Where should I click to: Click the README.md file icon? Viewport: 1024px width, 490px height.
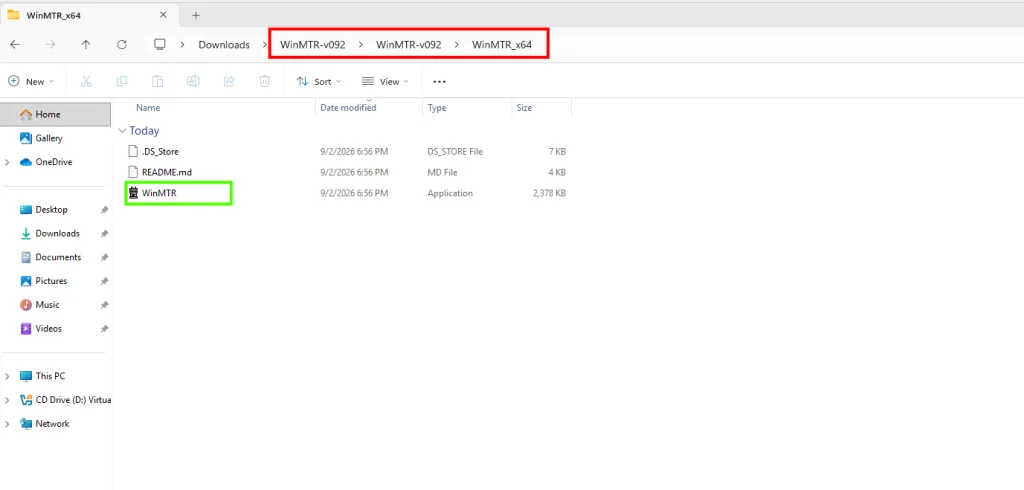pyautogui.click(x=134, y=172)
